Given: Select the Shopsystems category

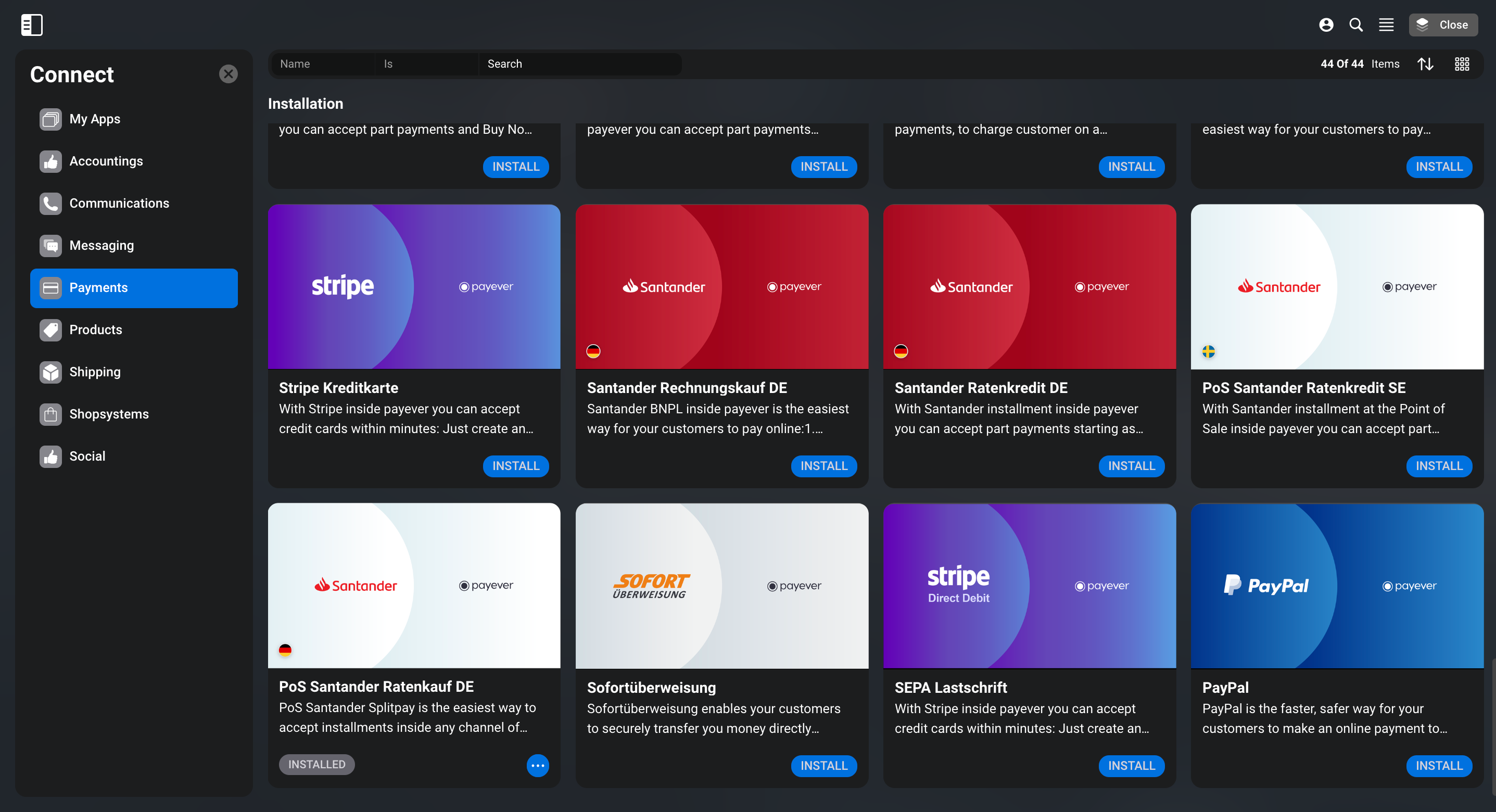Looking at the screenshot, I should [x=134, y=415].
